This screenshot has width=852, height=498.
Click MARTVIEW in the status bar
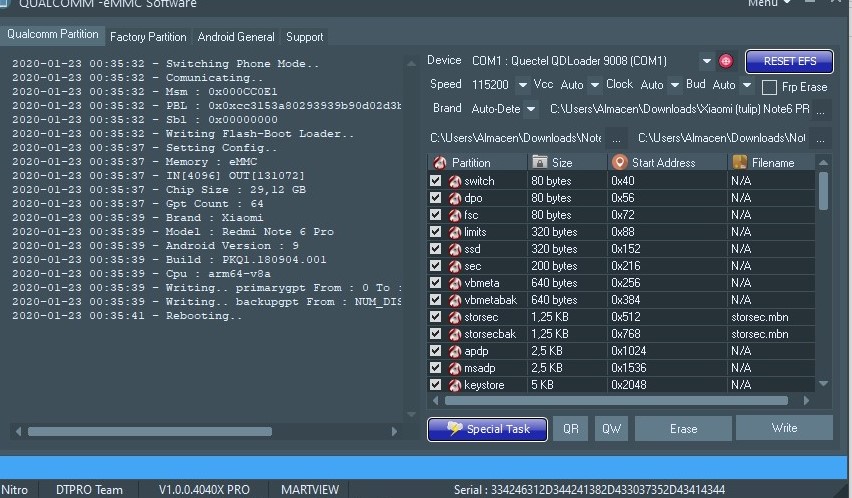(310, 490)
